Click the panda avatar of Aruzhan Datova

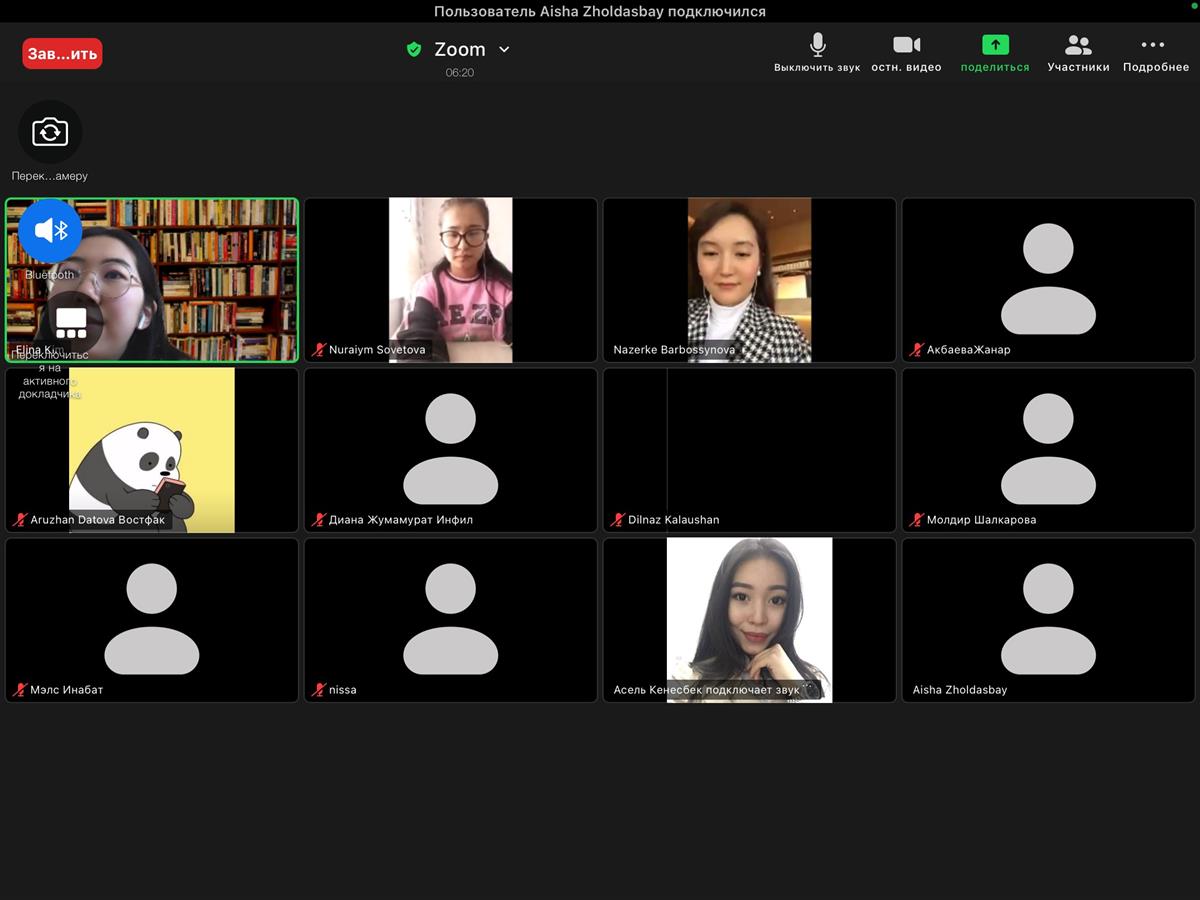tap(151, 450)
